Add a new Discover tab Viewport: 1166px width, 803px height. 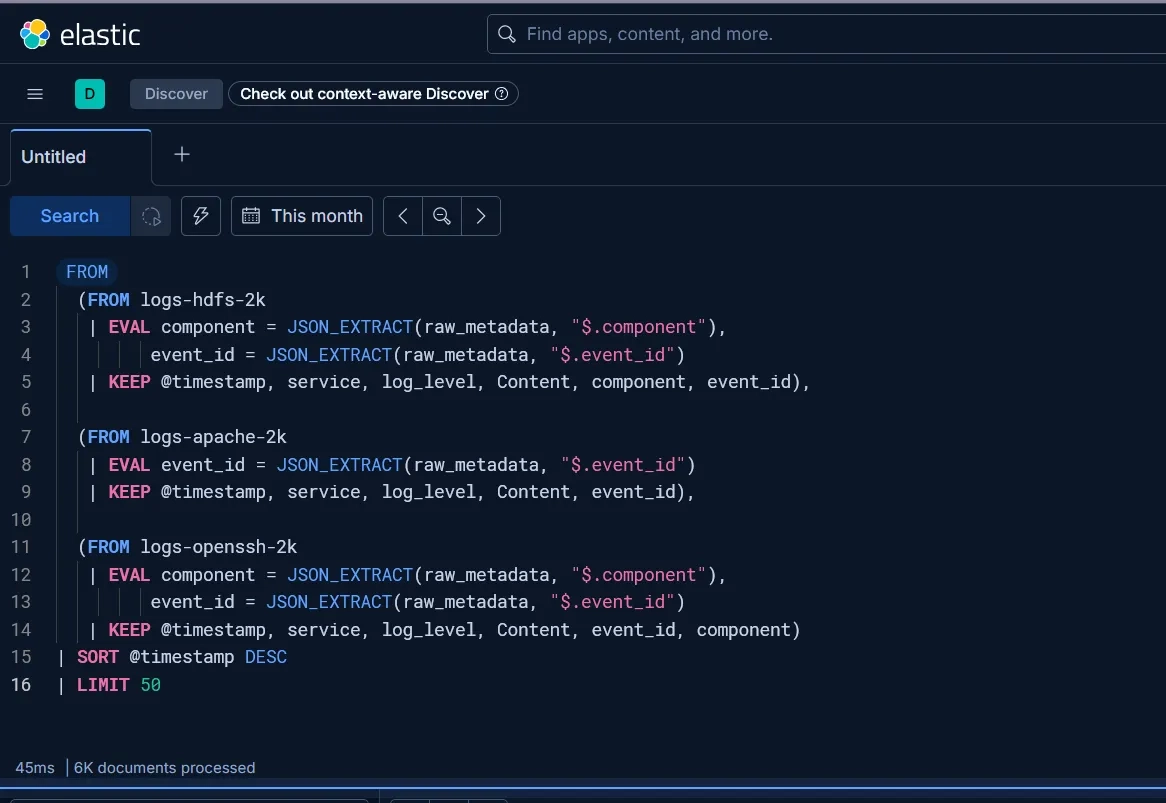tap(182, 155)
